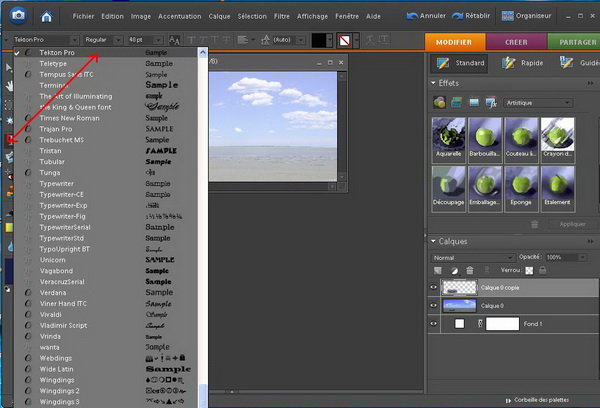Choose Trebuchet MS font
This screenshot has width=600, height=408.
pos(62,140)
